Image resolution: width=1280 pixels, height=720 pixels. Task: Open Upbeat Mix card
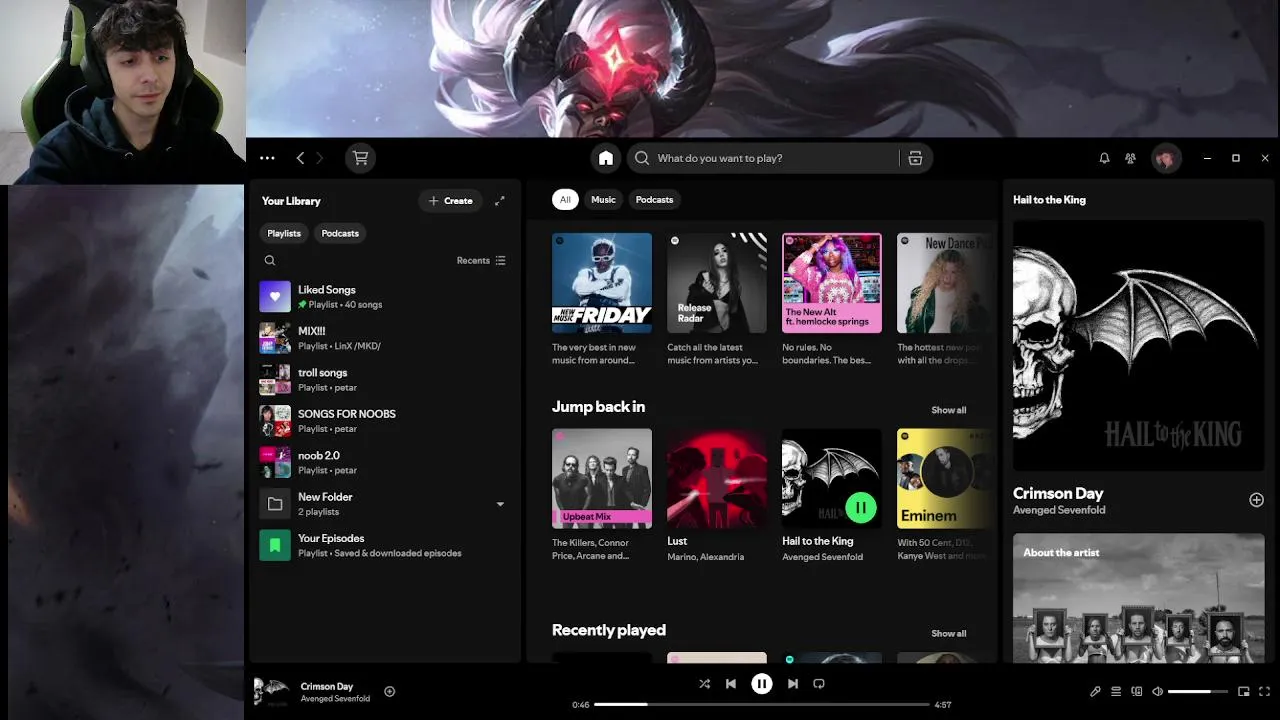tap(602, 495)
